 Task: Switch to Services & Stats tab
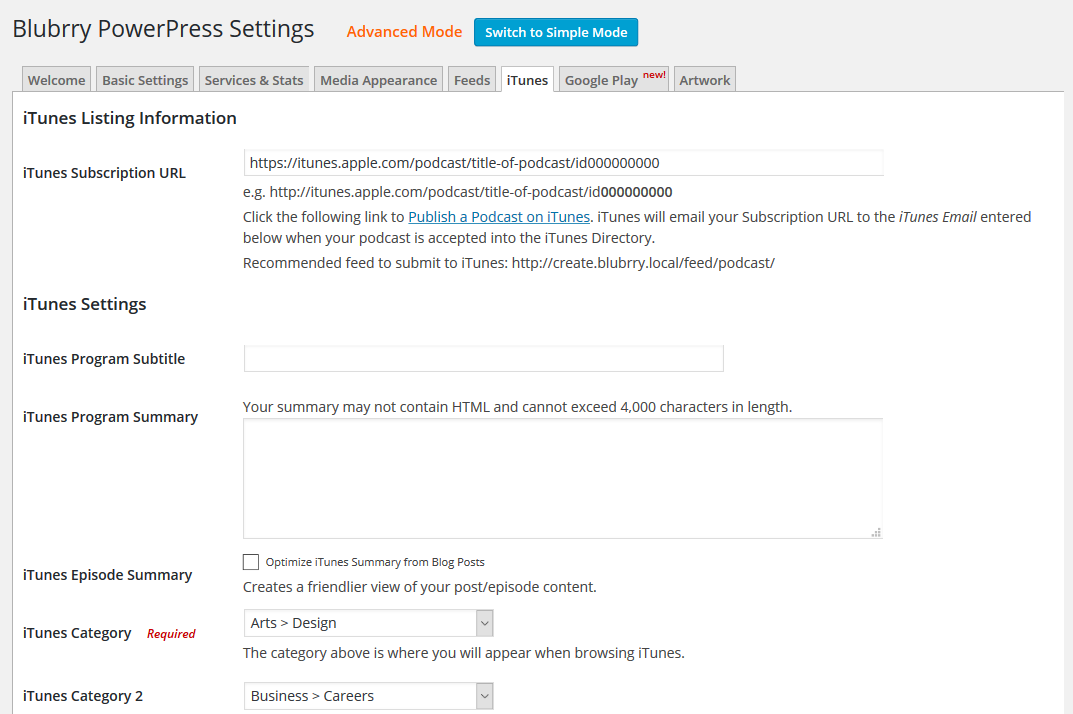click(254, 79)
